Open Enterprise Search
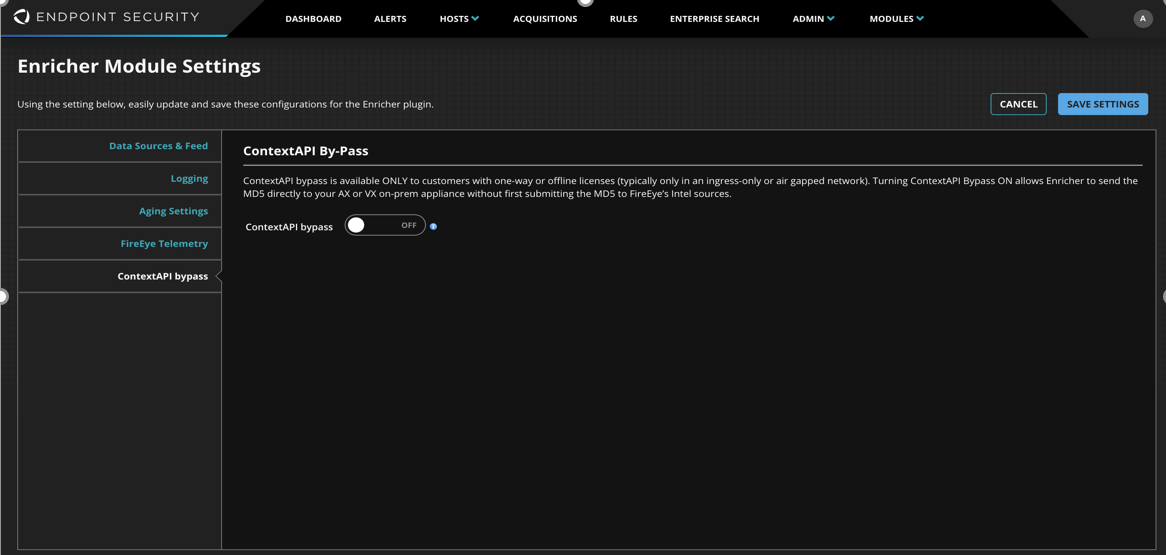This screenshot has width=1166, height=555. (x=715, y=19)
